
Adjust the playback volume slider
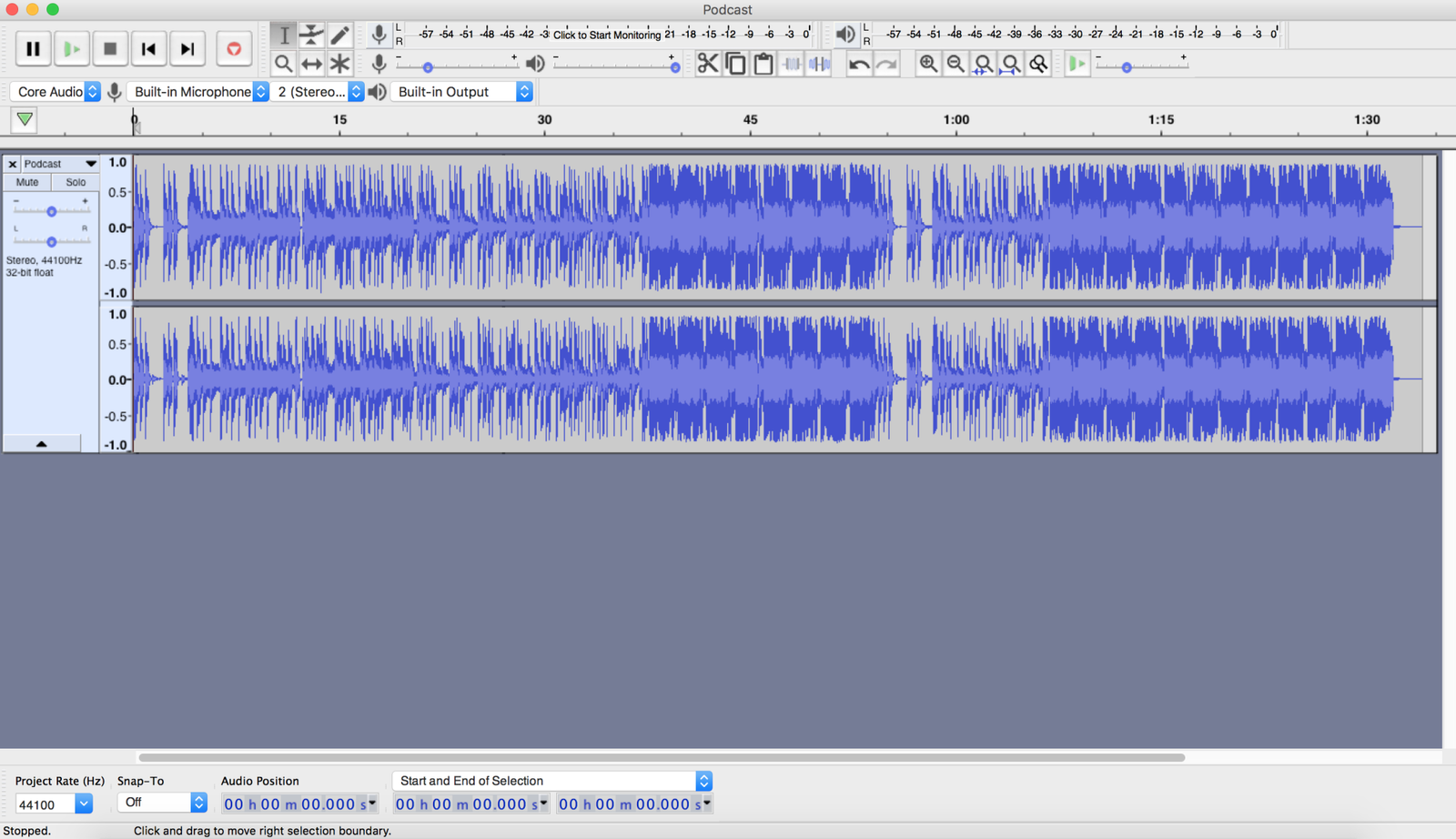pos(616,66)
